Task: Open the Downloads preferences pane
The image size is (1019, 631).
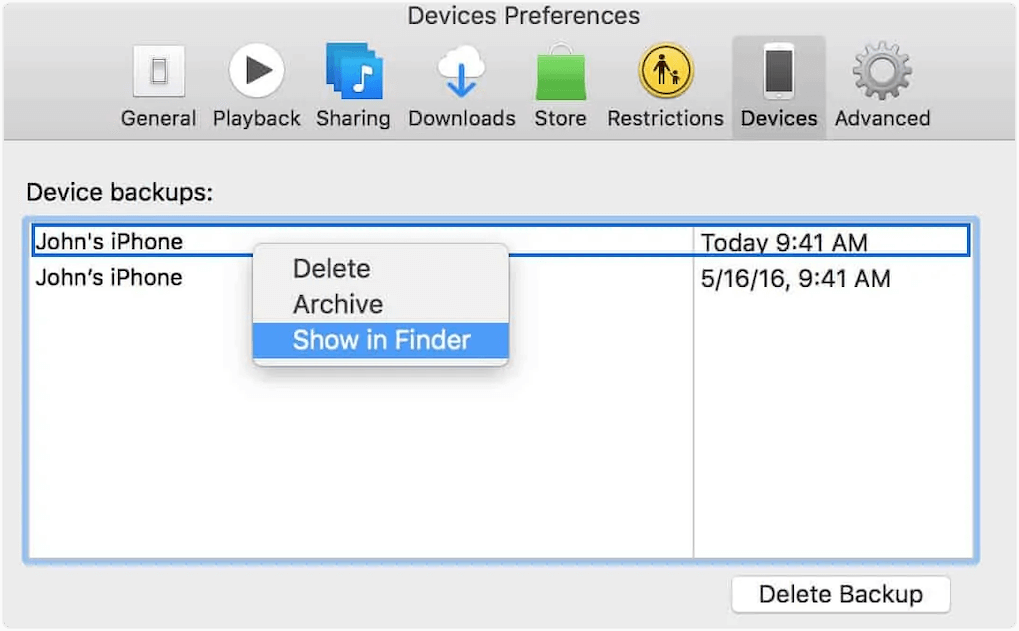Action: [461, 86]
